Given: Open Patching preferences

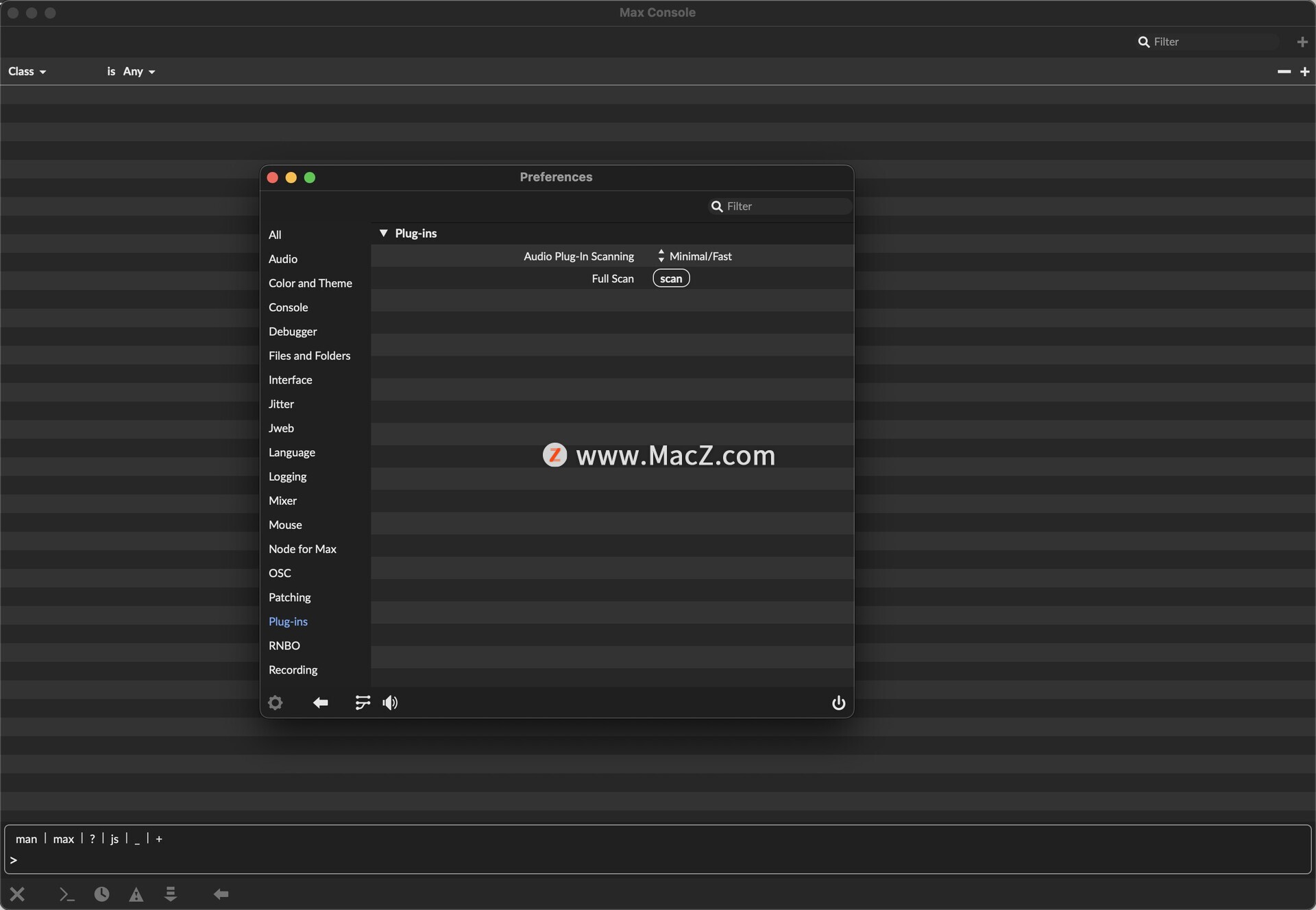Looking at the screenshot, I should point(289,598).
